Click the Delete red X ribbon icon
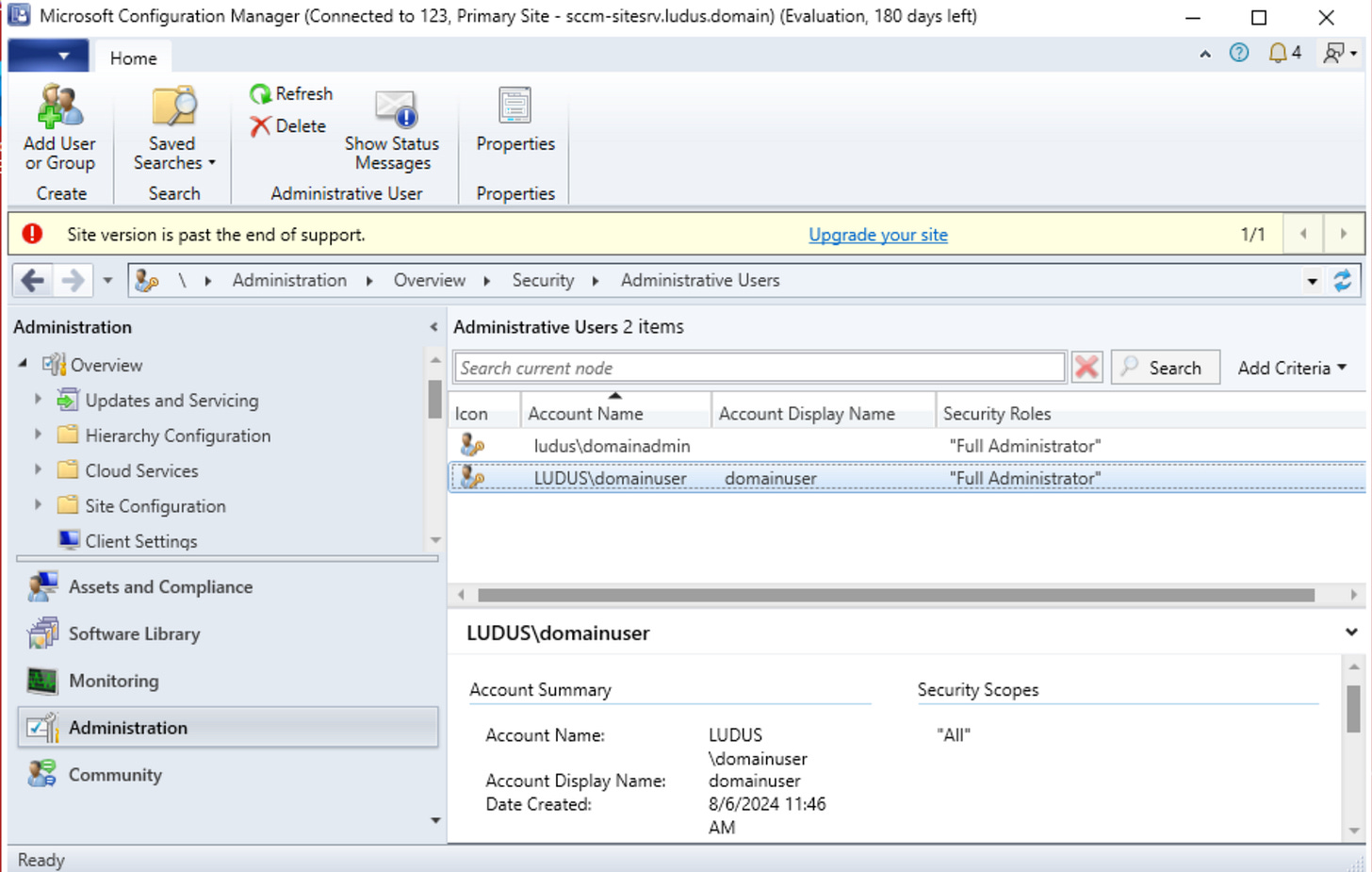Viewport: 1372px width, 872px height. [260, 126]
